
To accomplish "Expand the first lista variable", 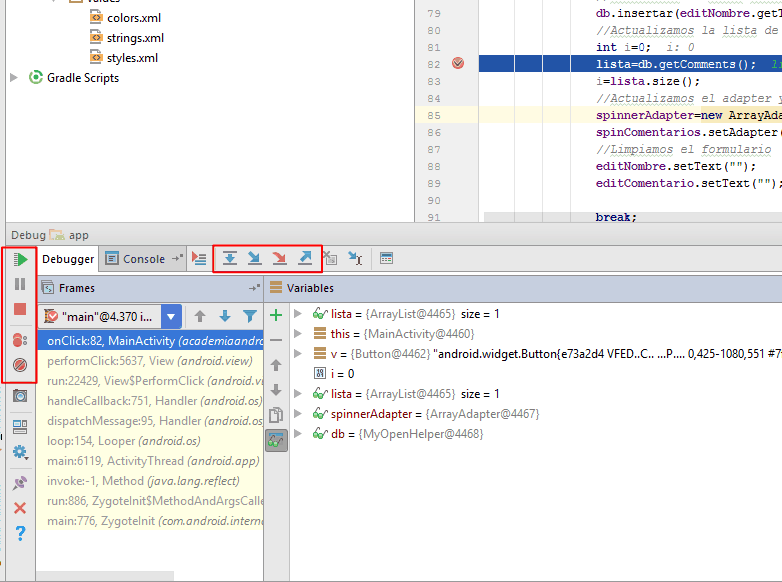I will pyautogui.click(x=298, y=314).
